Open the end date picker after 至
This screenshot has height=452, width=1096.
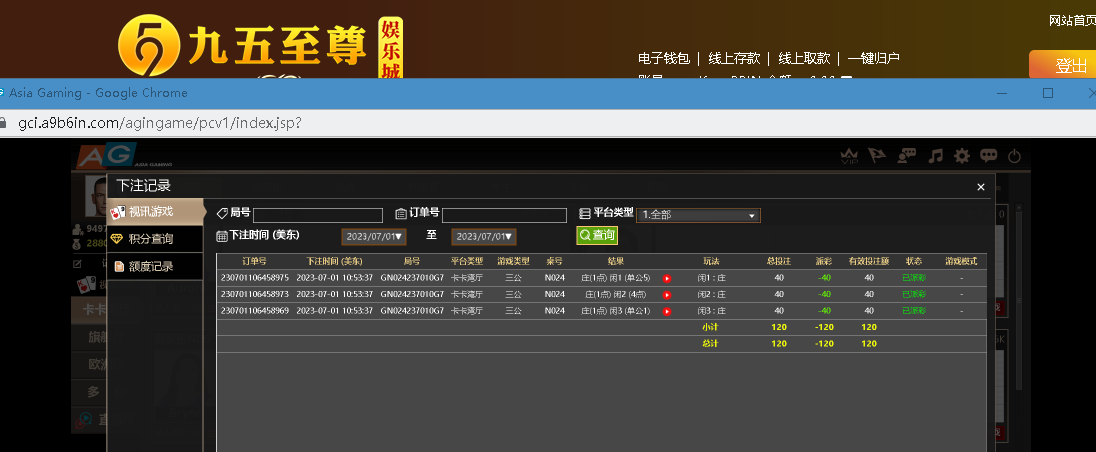pyautogui.click(x=483, y=237)
